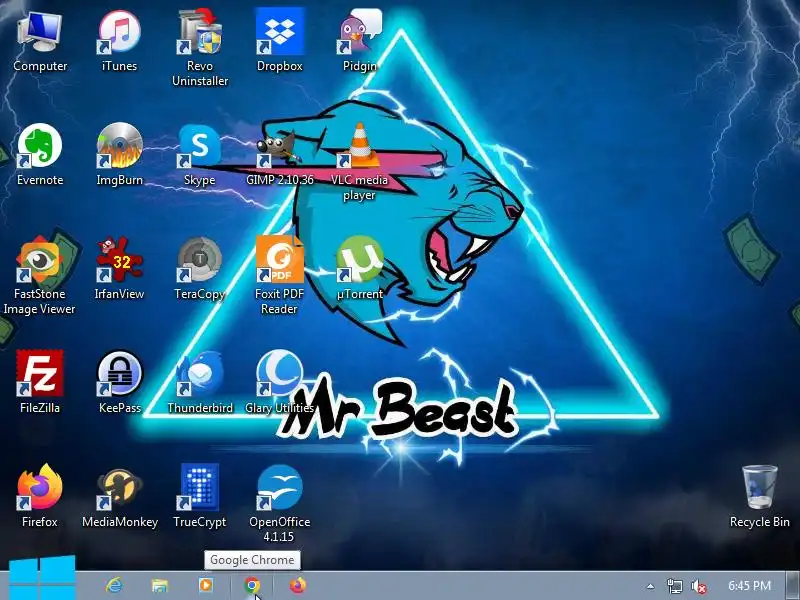Click the Revo Uninstaller icon

[x=200, y=32]
